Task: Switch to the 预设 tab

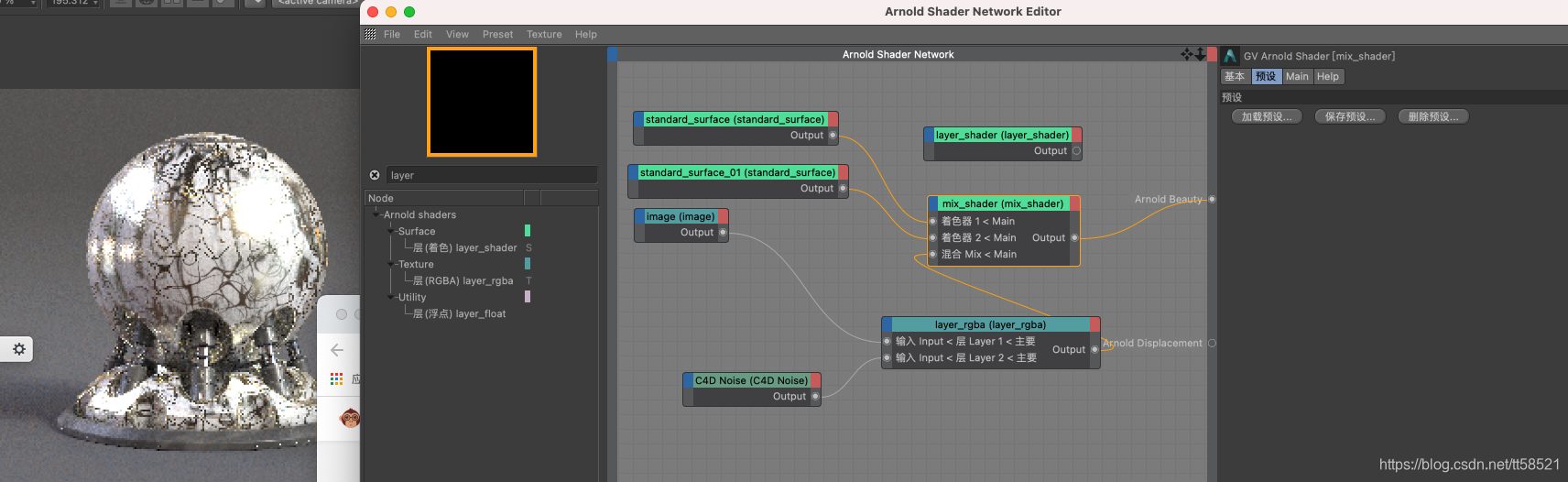Action: tap(1266, 77)
